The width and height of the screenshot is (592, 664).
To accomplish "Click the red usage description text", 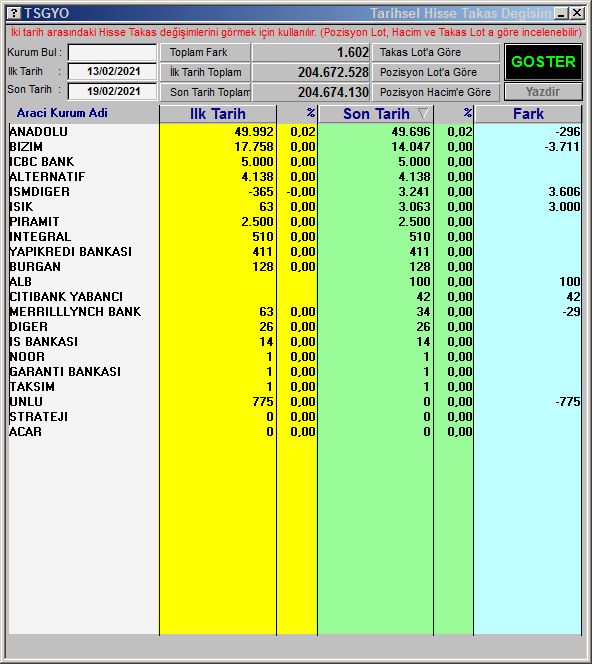I will [296, 33].
